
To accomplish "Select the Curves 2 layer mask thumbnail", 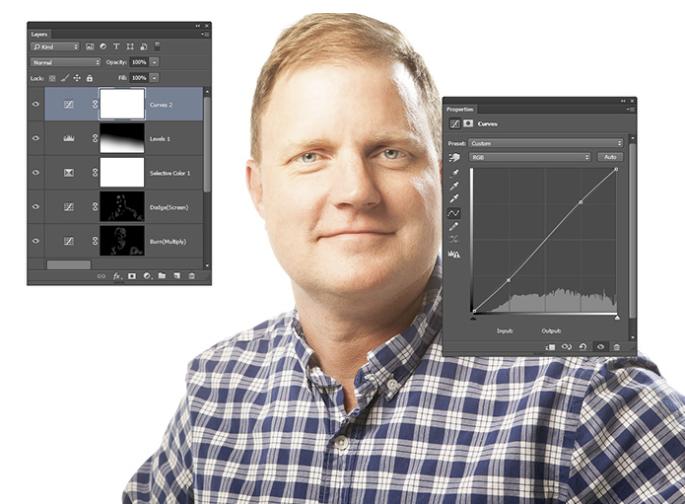I will tap(122, 104).
